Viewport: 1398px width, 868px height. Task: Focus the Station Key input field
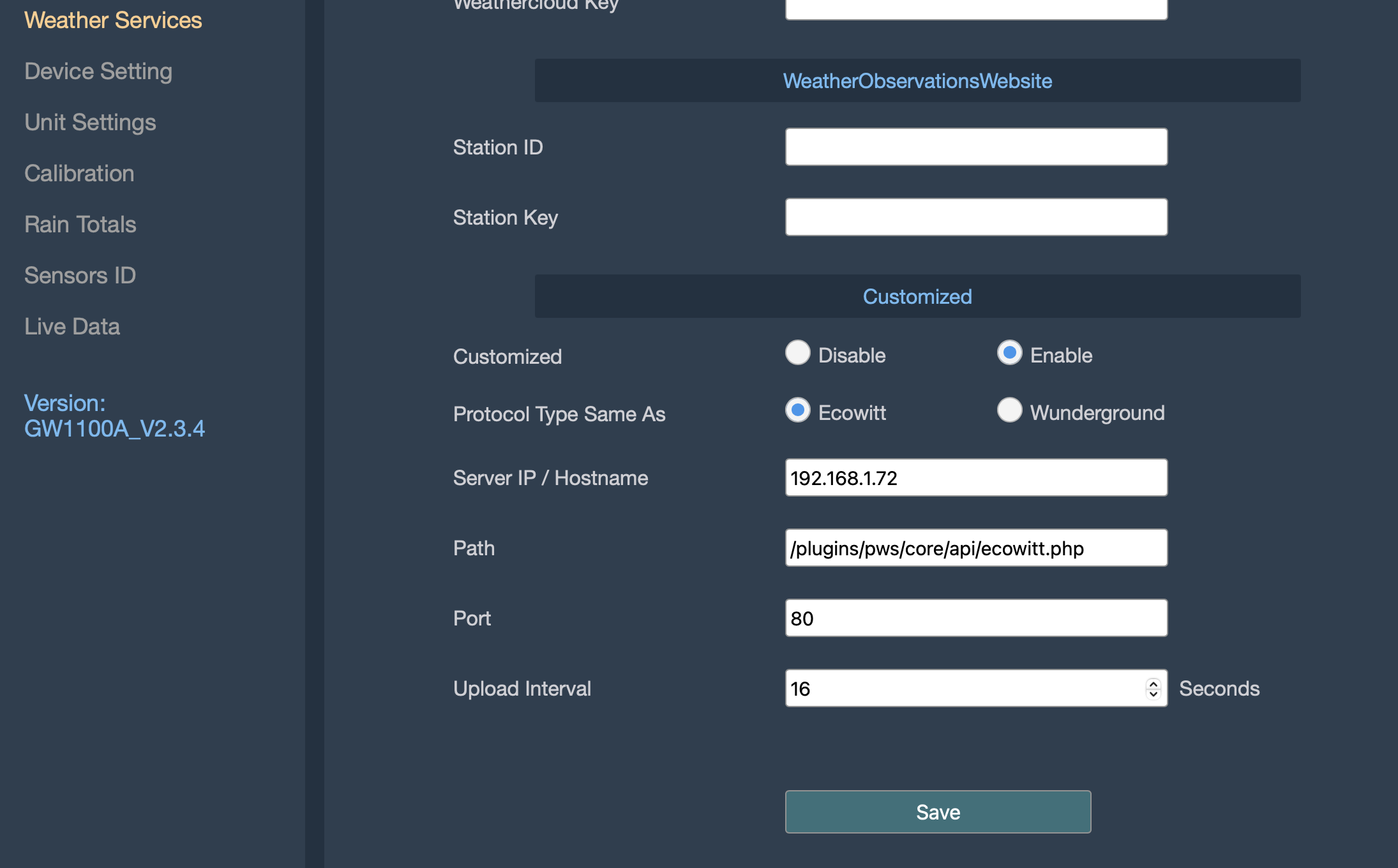click(976, 217)
